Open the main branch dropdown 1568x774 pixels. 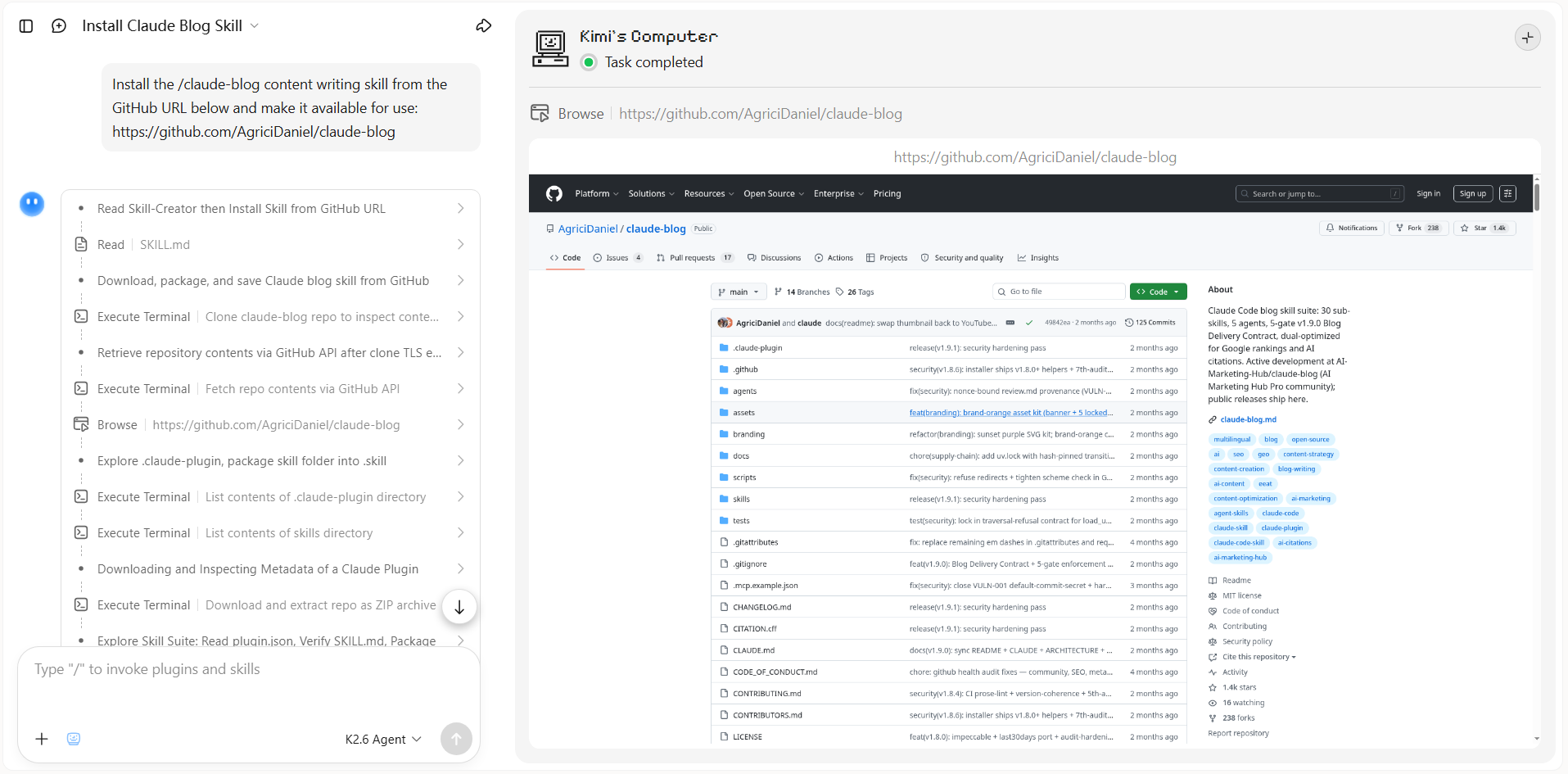tap(739, 292)
